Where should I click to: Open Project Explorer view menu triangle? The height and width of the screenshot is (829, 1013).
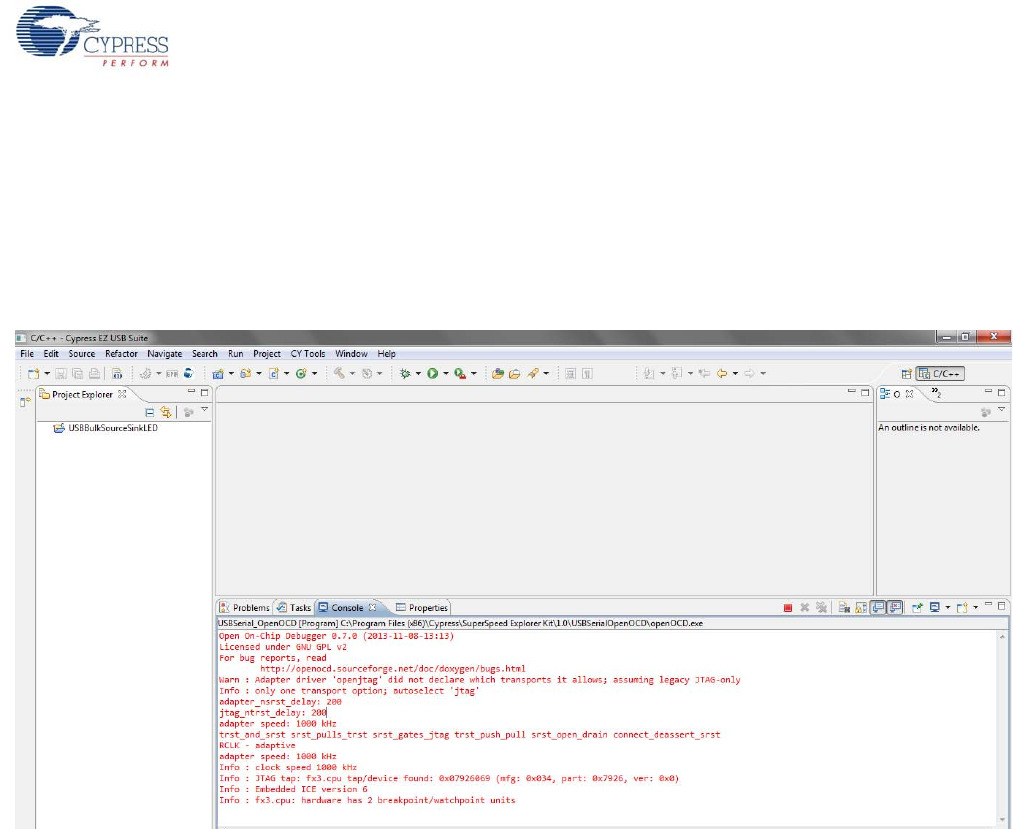(204, 410)
